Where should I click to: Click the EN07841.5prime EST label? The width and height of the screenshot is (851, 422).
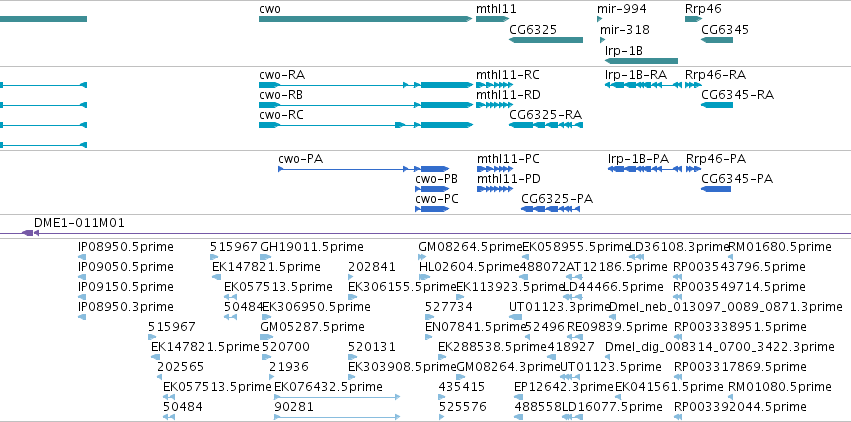[476, 327]
